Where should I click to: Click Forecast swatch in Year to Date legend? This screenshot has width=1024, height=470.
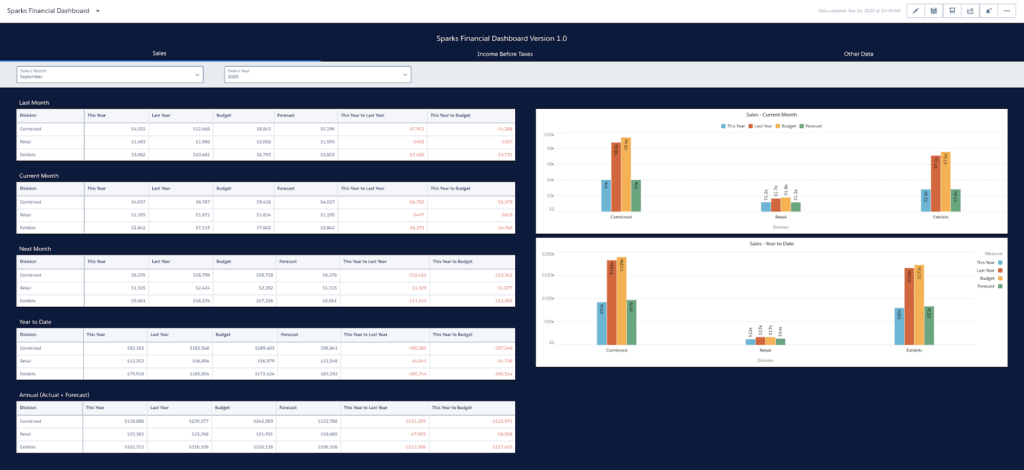(x=999, y=286)
